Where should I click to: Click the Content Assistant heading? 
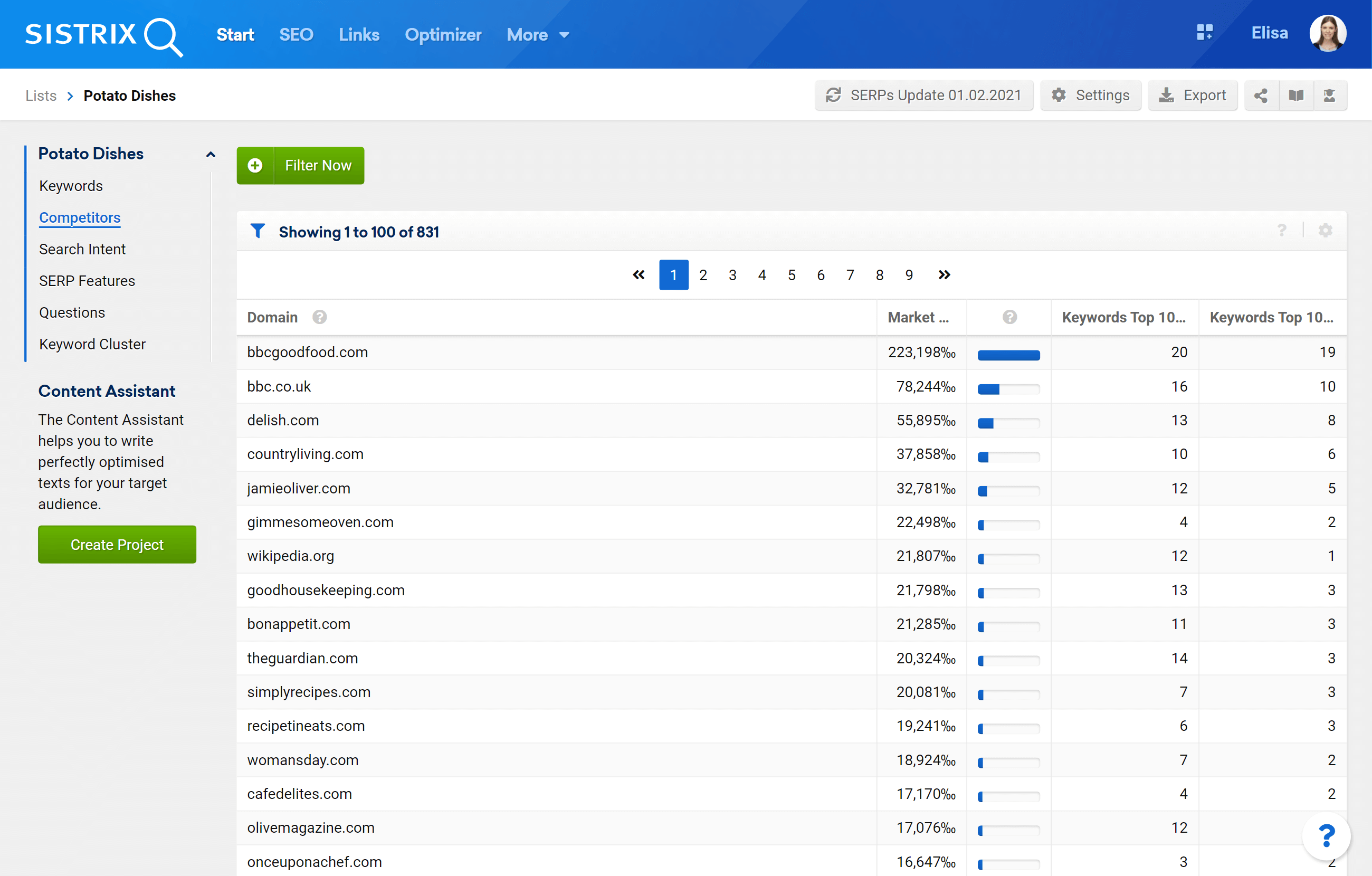[x=107, y=391]
